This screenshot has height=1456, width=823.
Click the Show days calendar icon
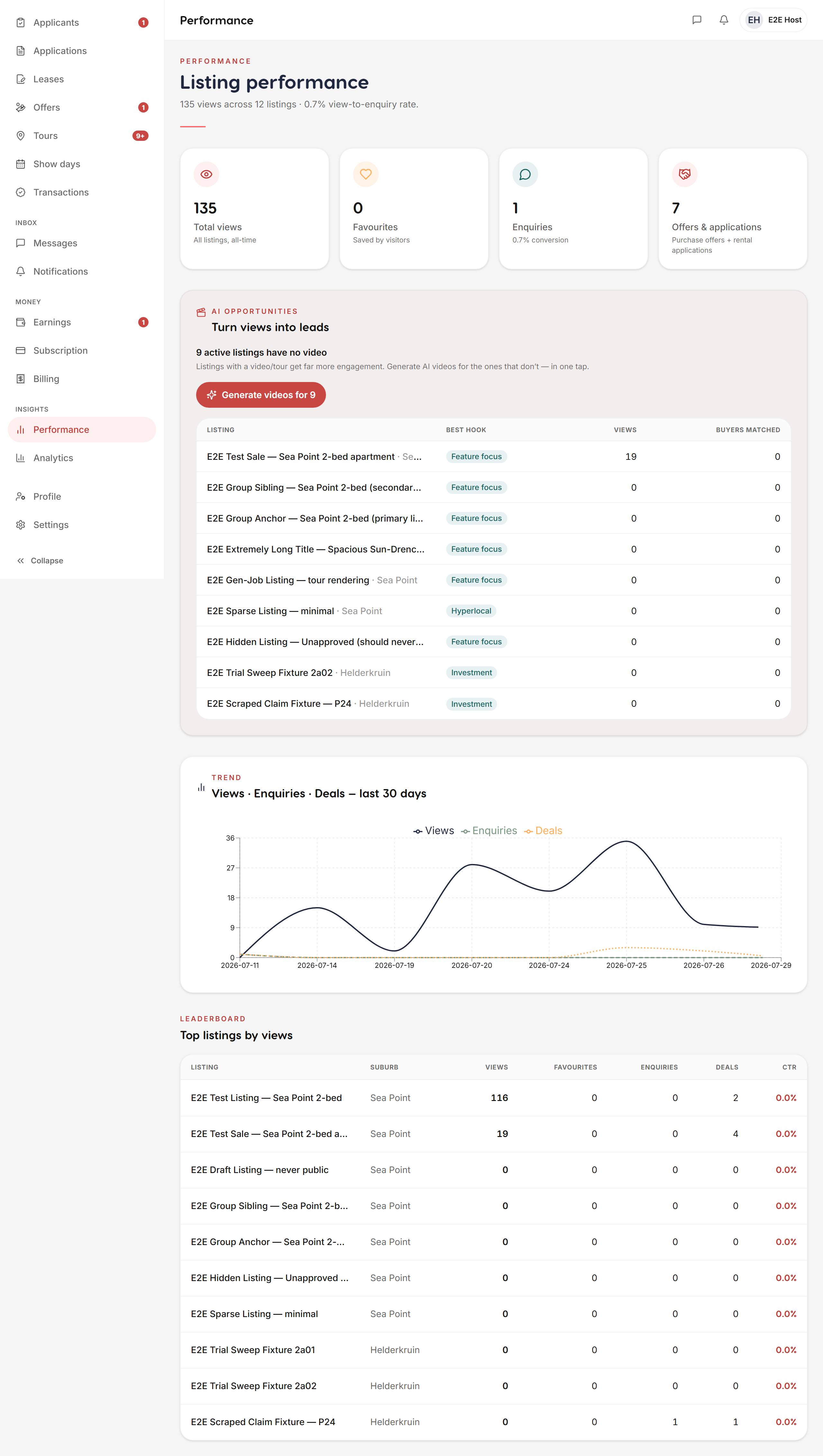coord(21,164)
